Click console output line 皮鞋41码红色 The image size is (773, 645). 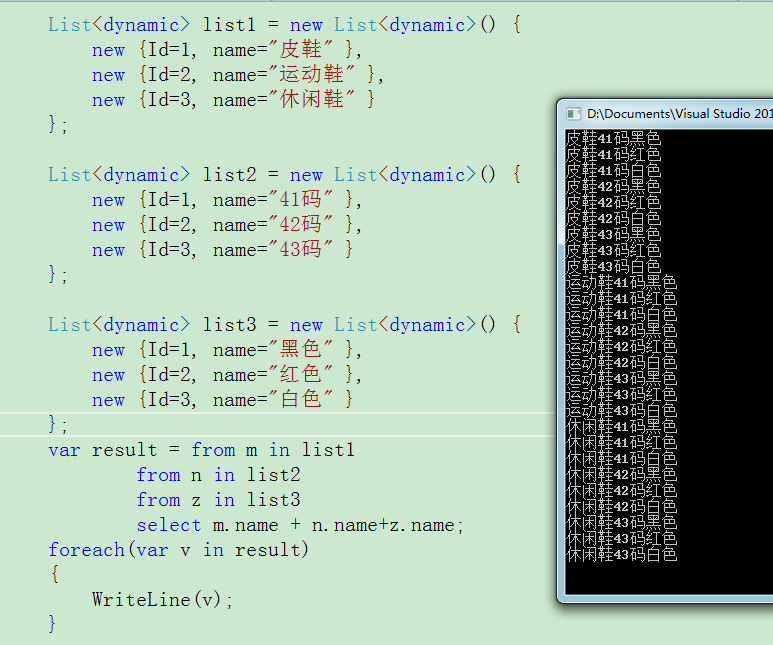(613, 154)
